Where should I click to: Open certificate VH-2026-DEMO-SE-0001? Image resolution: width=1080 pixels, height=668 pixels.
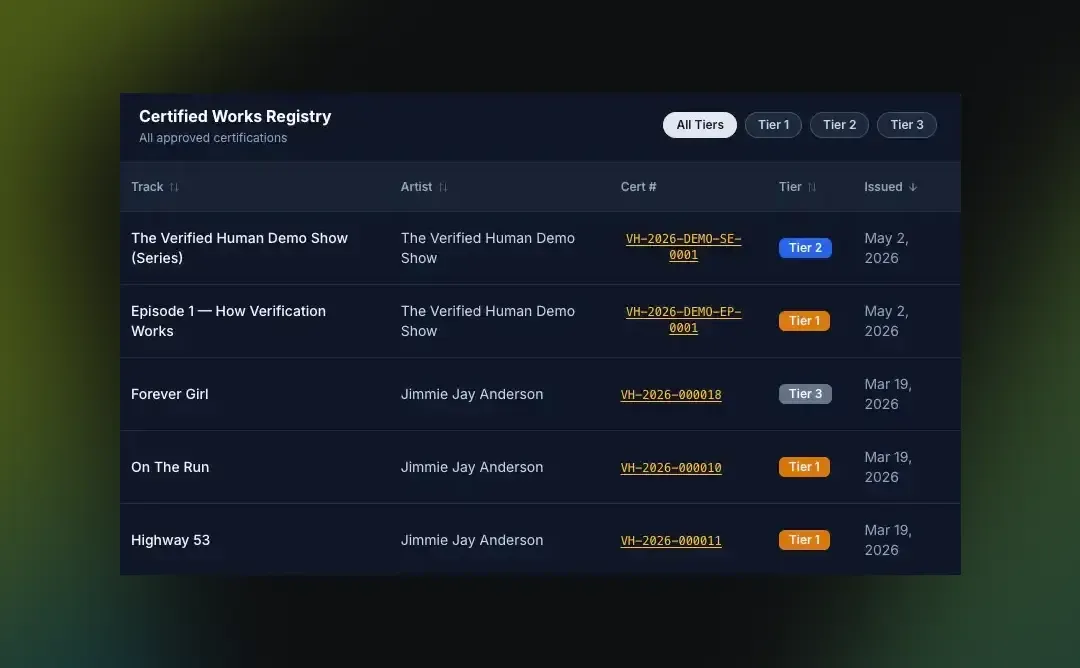pyautogui.click(x=683, y=247)
